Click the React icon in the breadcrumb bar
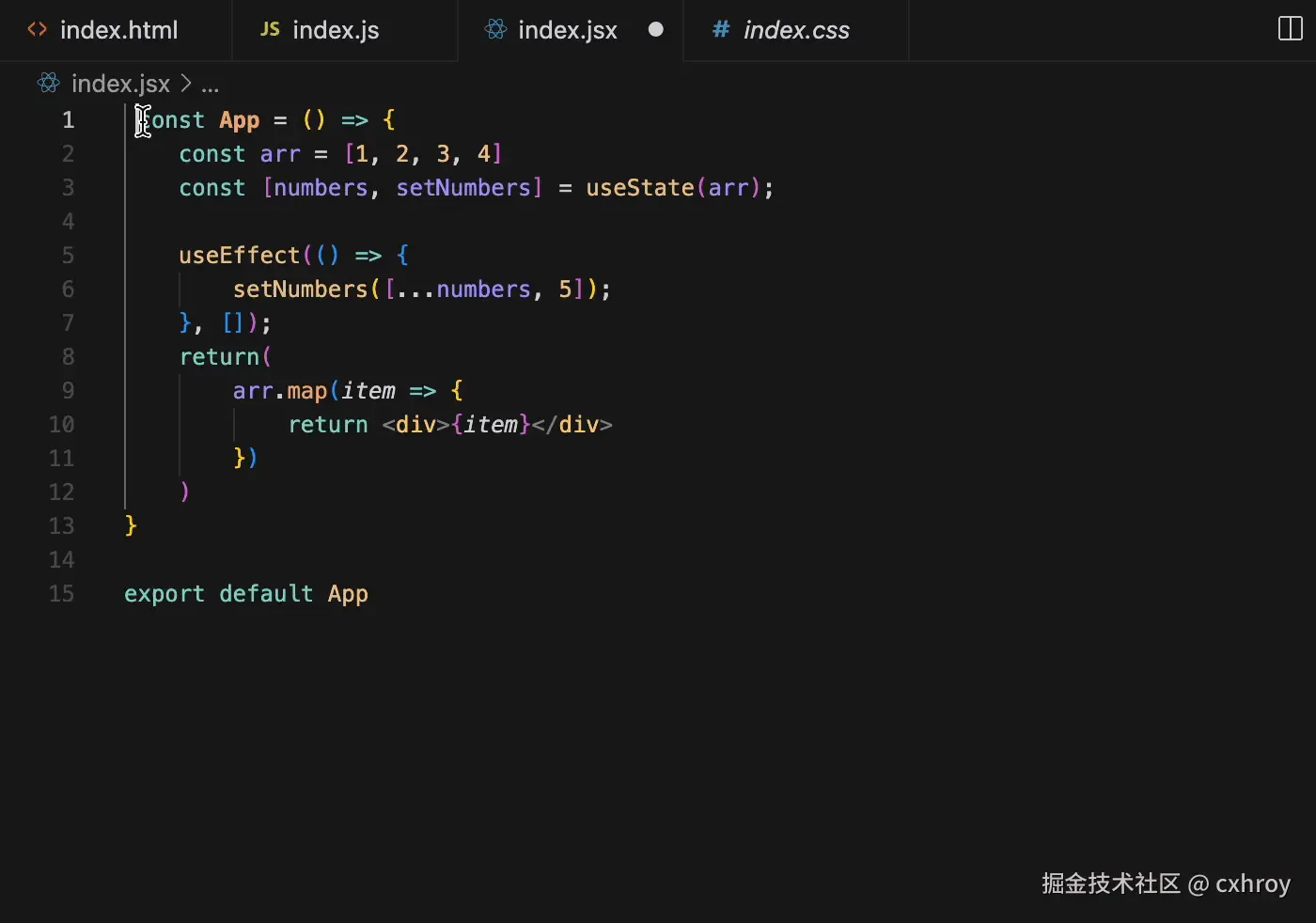 pos(47,83)
